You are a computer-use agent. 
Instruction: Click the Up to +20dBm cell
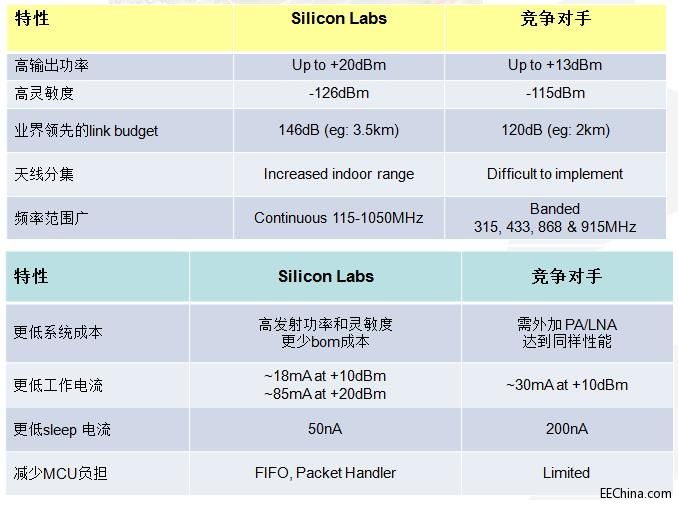339,65
